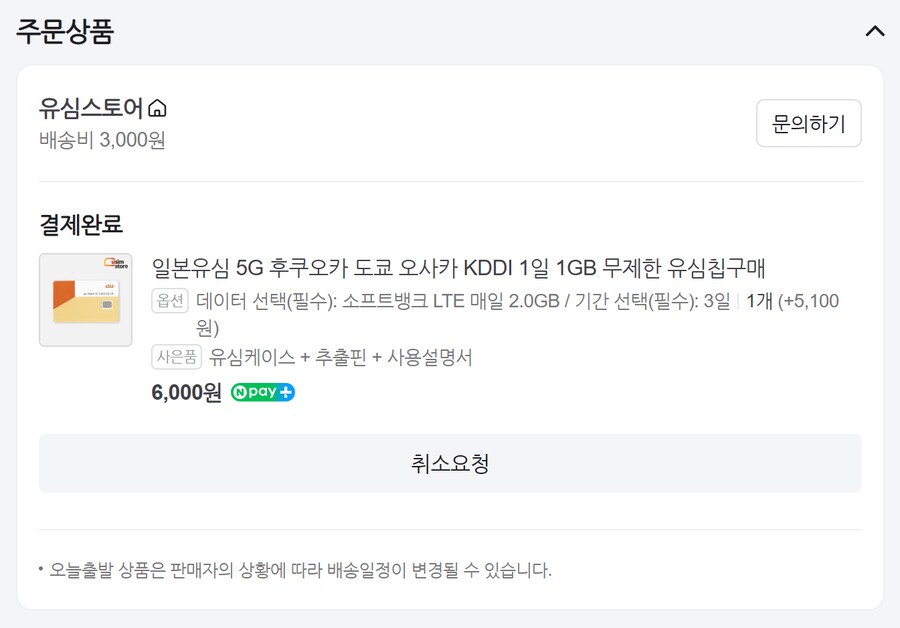Click the Npay plus badge icon
This screenshot has width=900, height=628.
[x=263, y=392]
